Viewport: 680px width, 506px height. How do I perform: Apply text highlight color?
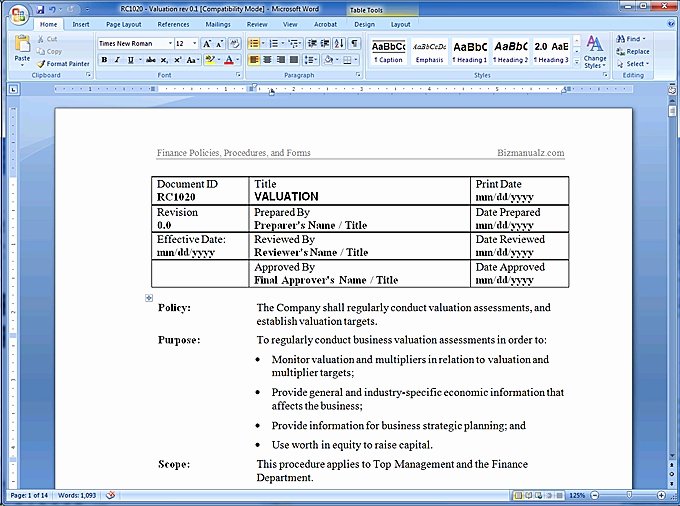point(210,60)
